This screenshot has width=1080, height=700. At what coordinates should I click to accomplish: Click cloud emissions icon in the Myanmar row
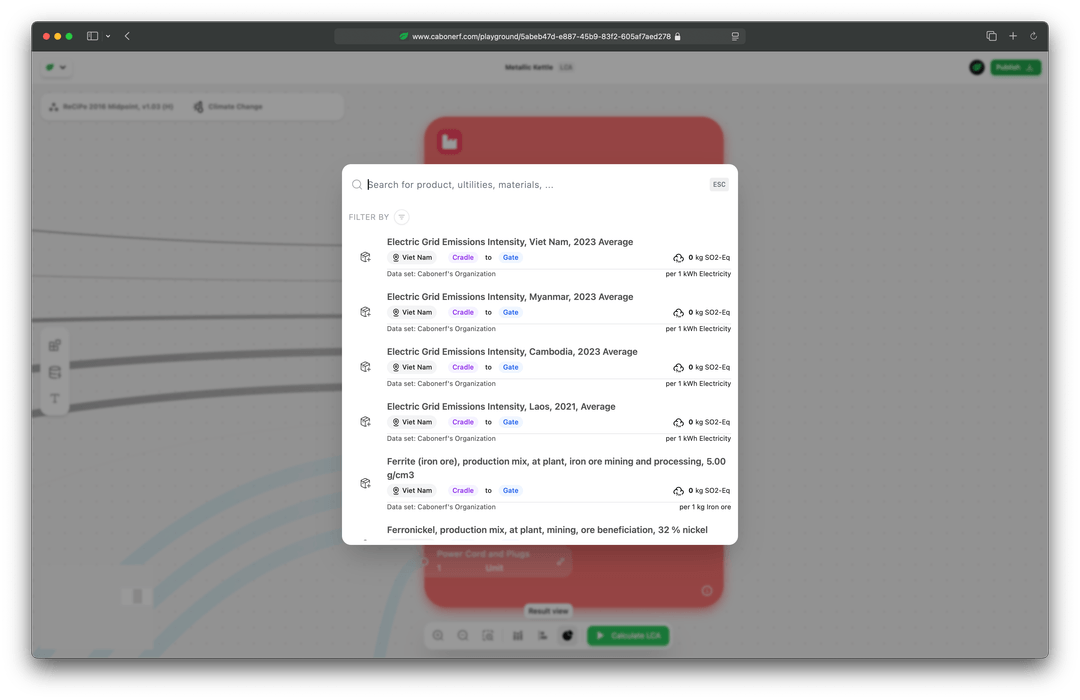[678, 313]
